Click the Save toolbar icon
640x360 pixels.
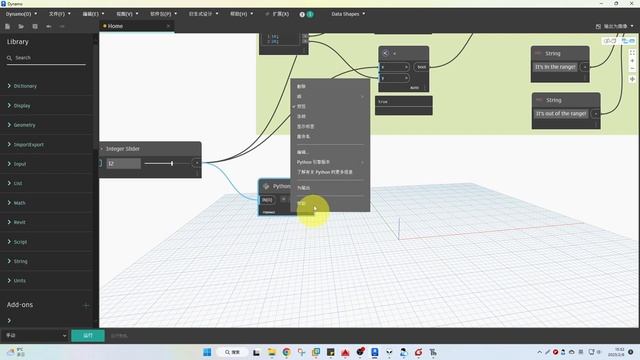tap(35, 27)
